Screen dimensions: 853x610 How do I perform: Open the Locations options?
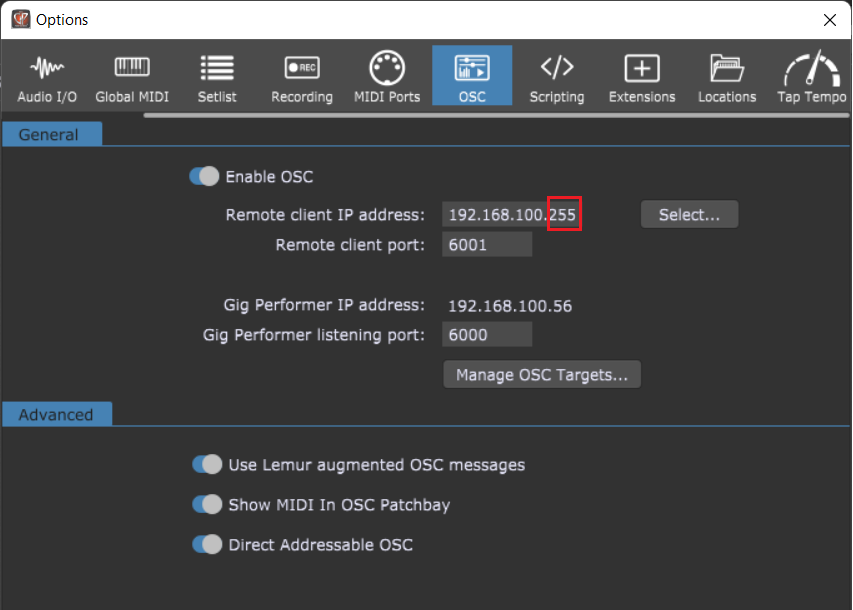coord(727,76)
